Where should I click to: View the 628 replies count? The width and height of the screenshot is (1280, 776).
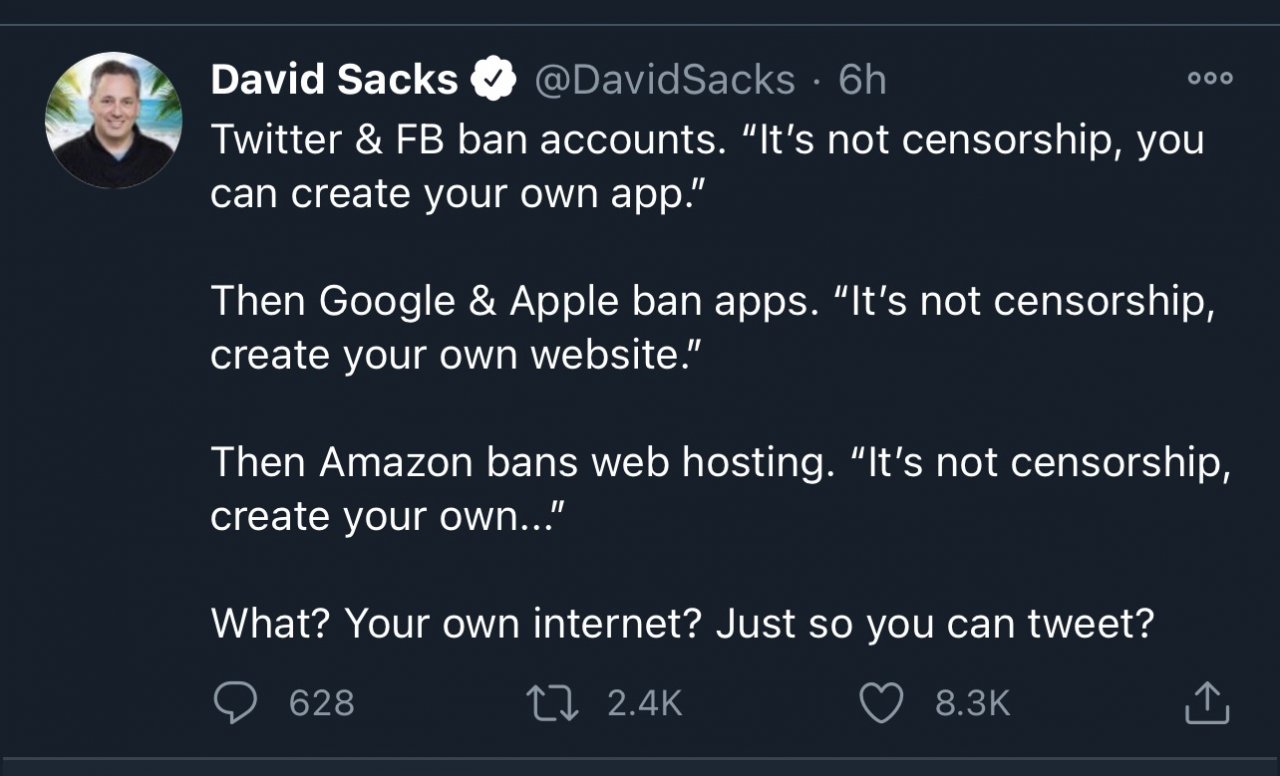(x=322, y=703)
